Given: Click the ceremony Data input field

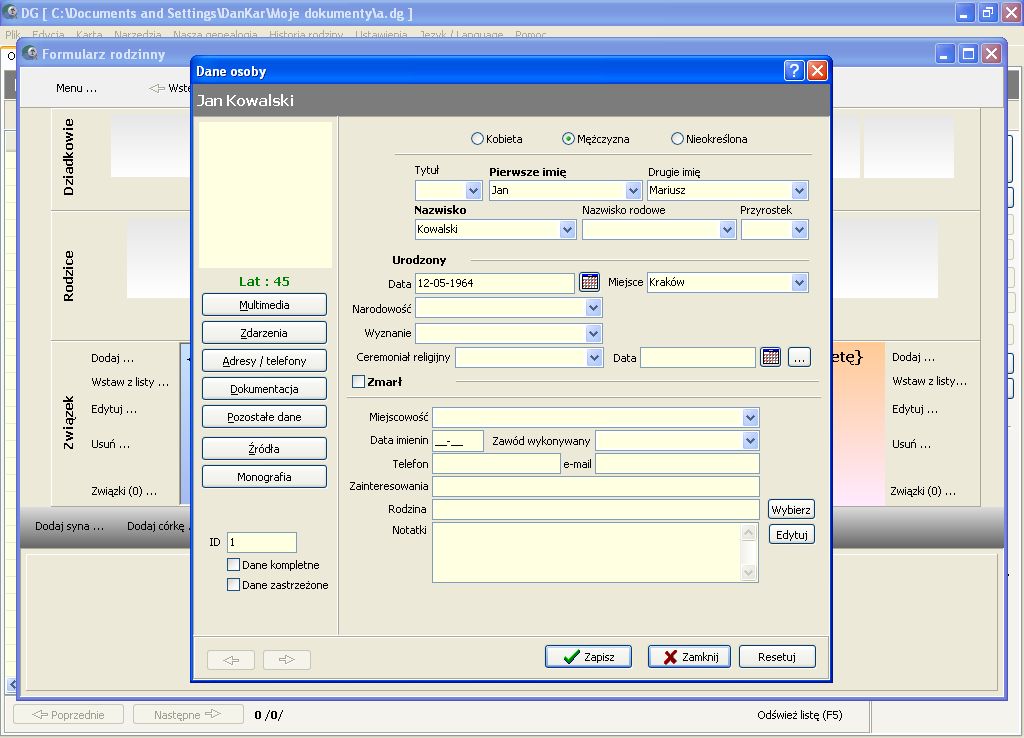Looking at the screenshot, I should click(697, 357).
